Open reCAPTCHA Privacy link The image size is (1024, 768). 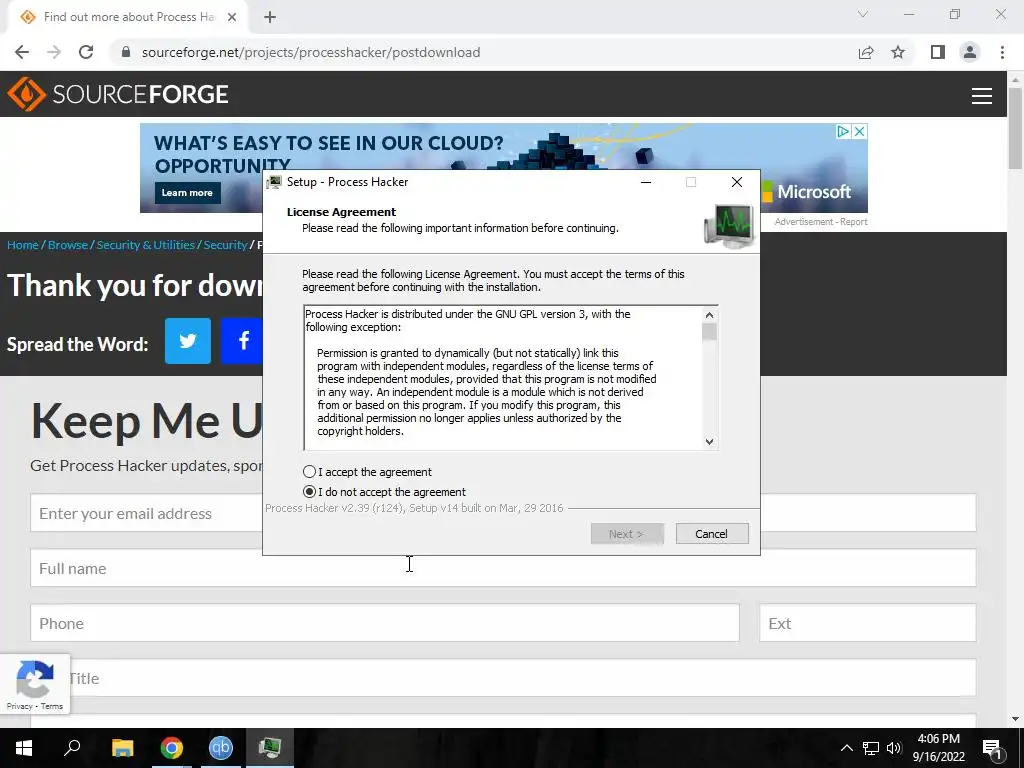click(19, 706)
